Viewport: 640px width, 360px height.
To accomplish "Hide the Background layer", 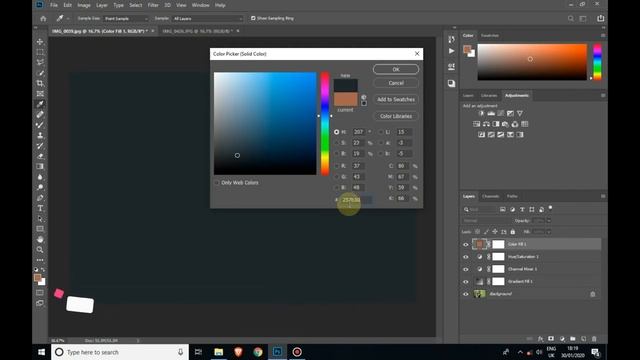I will click(x=466, y=294).
